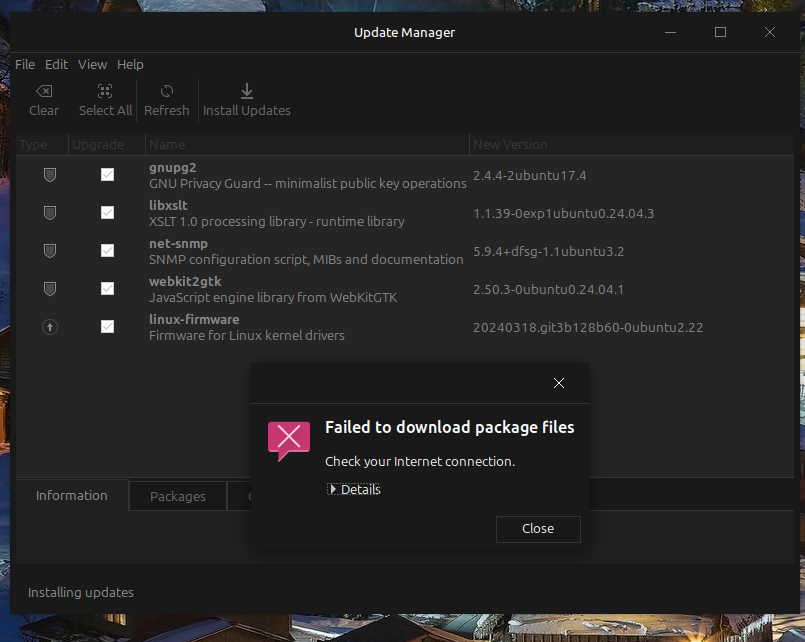This screenshot has height=642, width=805.
Task: Click the 'Installing updates' status bar text
Action: click(81, 592)
